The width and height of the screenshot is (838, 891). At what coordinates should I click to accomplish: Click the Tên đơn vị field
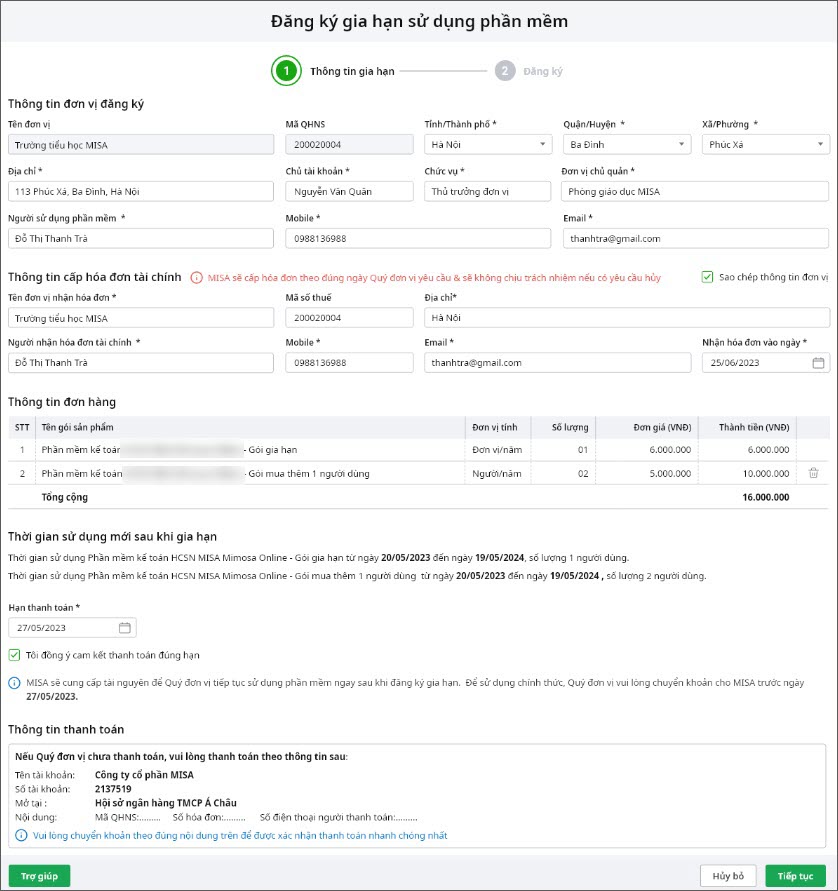(141, 145)
